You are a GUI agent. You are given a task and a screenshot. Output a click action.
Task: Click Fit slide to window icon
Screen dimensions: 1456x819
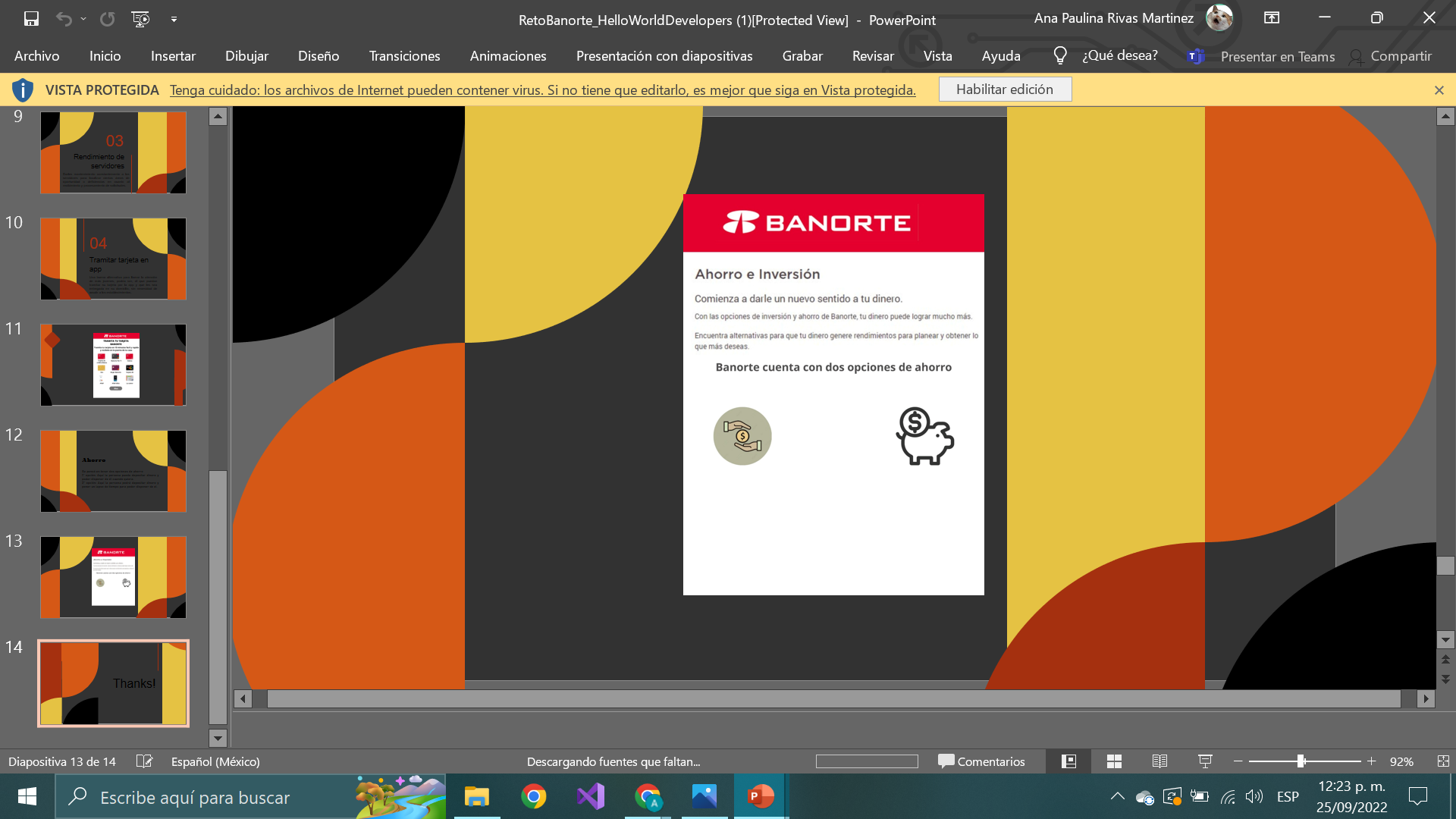(1443, 761)
